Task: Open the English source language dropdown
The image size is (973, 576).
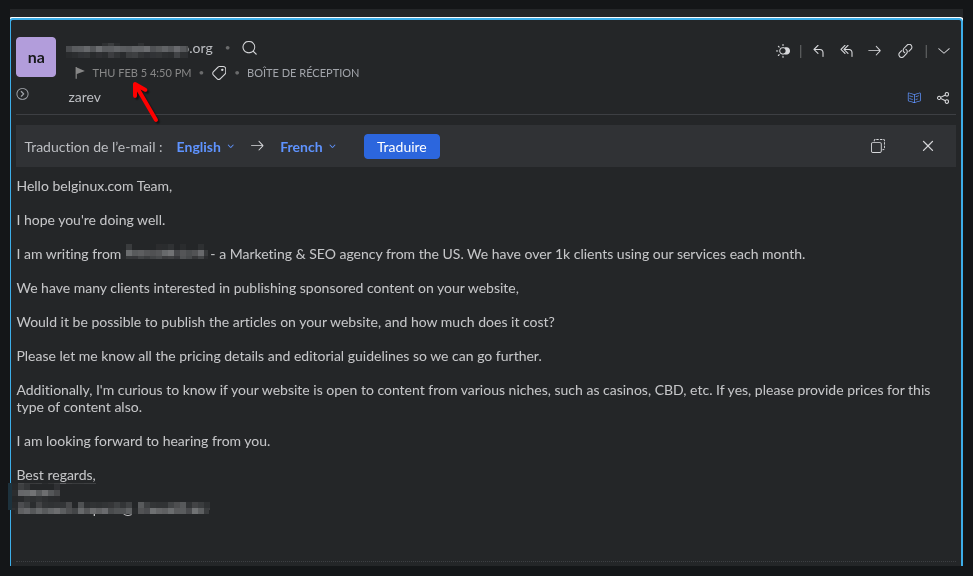Action: [x=205, y=147]
